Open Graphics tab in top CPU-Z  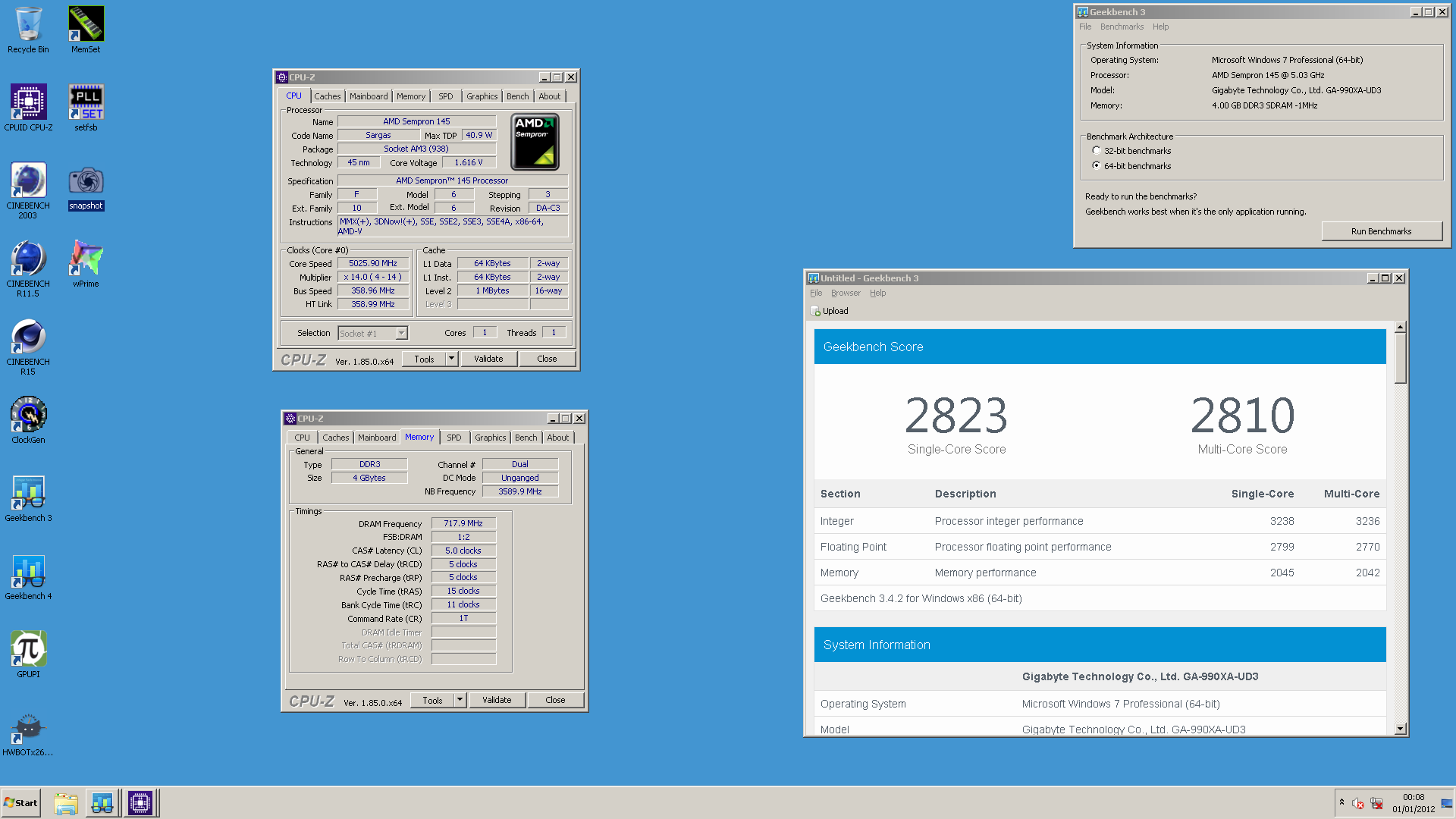(482, 96)
